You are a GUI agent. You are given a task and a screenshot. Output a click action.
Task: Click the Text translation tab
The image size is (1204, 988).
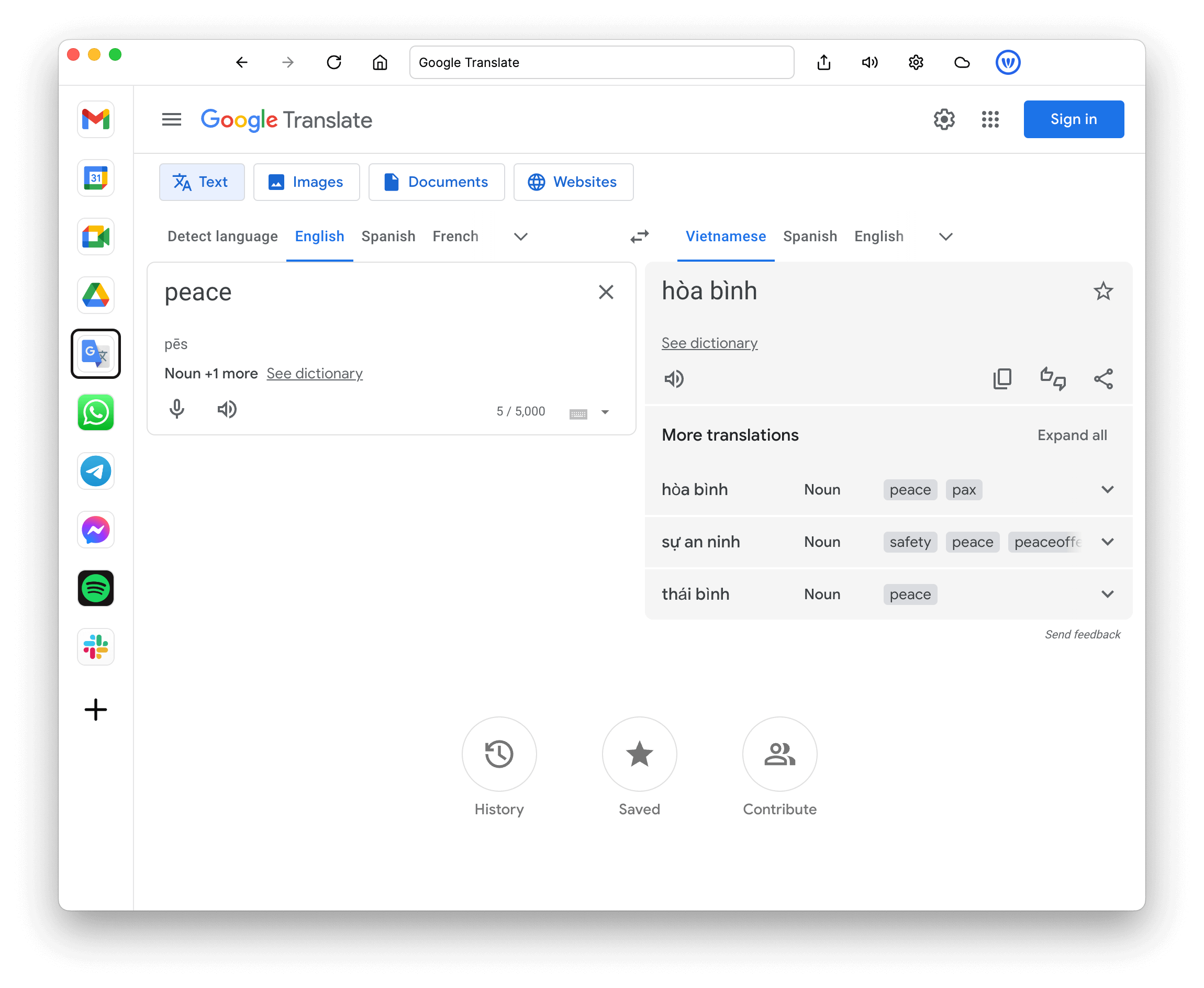coord(201,182)
